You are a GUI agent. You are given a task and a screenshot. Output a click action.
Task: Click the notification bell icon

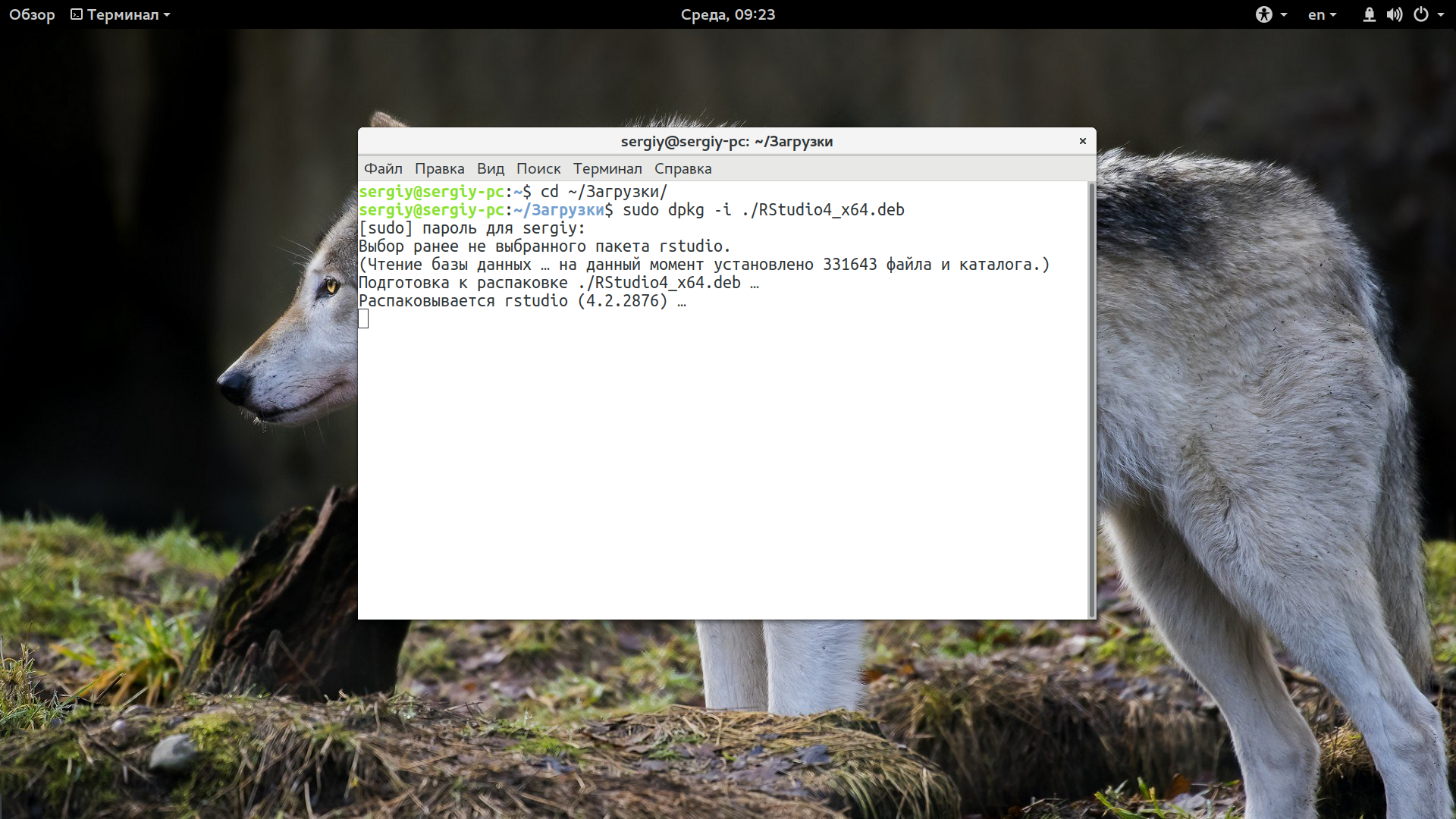1369,14
